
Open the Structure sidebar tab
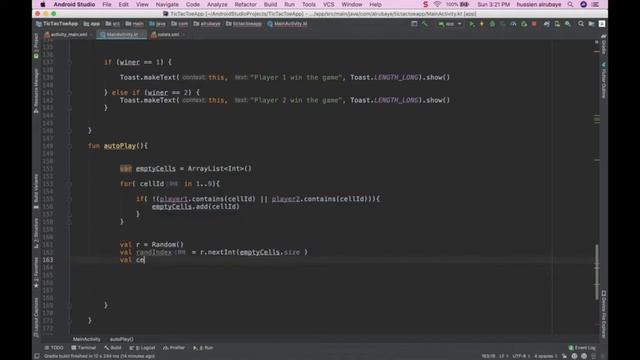pos(36,233)
